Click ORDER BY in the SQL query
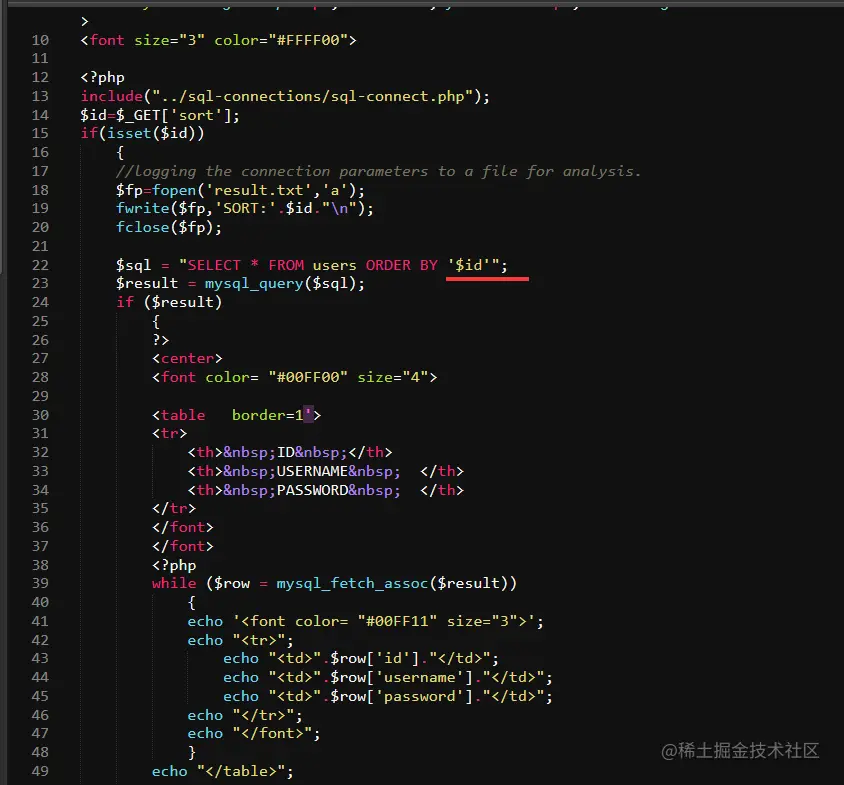The height and width of the screenshot is (785, 844). pyautogui.click(x=402, y=265)
